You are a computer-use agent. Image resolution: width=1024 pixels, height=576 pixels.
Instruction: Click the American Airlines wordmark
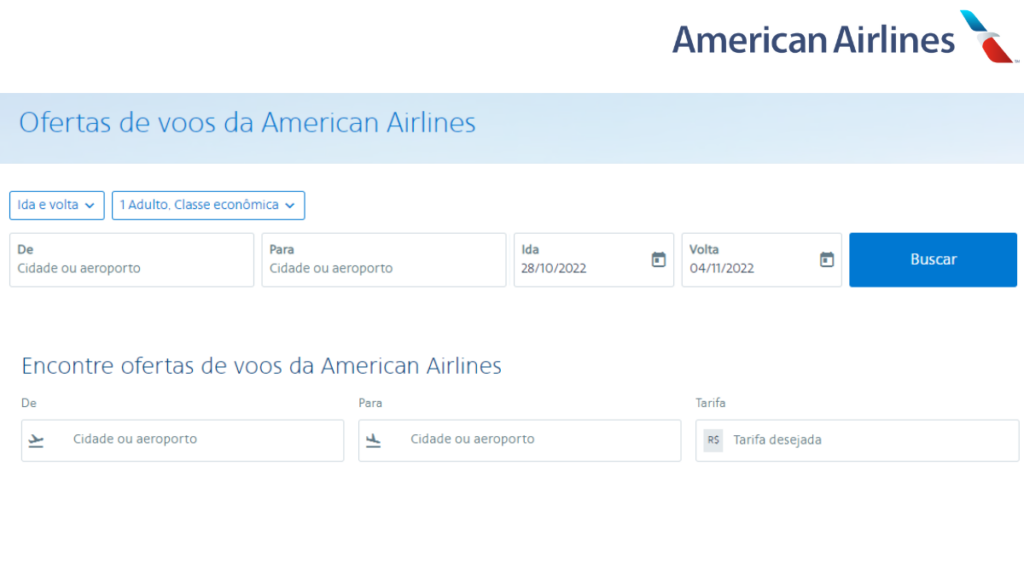coord(813,40)
